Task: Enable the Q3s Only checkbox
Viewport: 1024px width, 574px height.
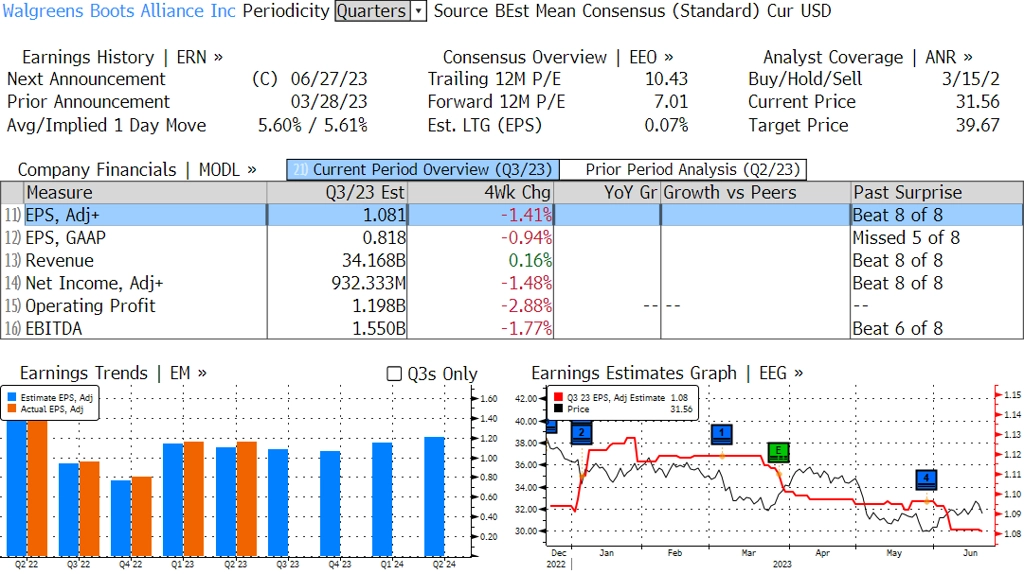Action: tap(394, 374)
